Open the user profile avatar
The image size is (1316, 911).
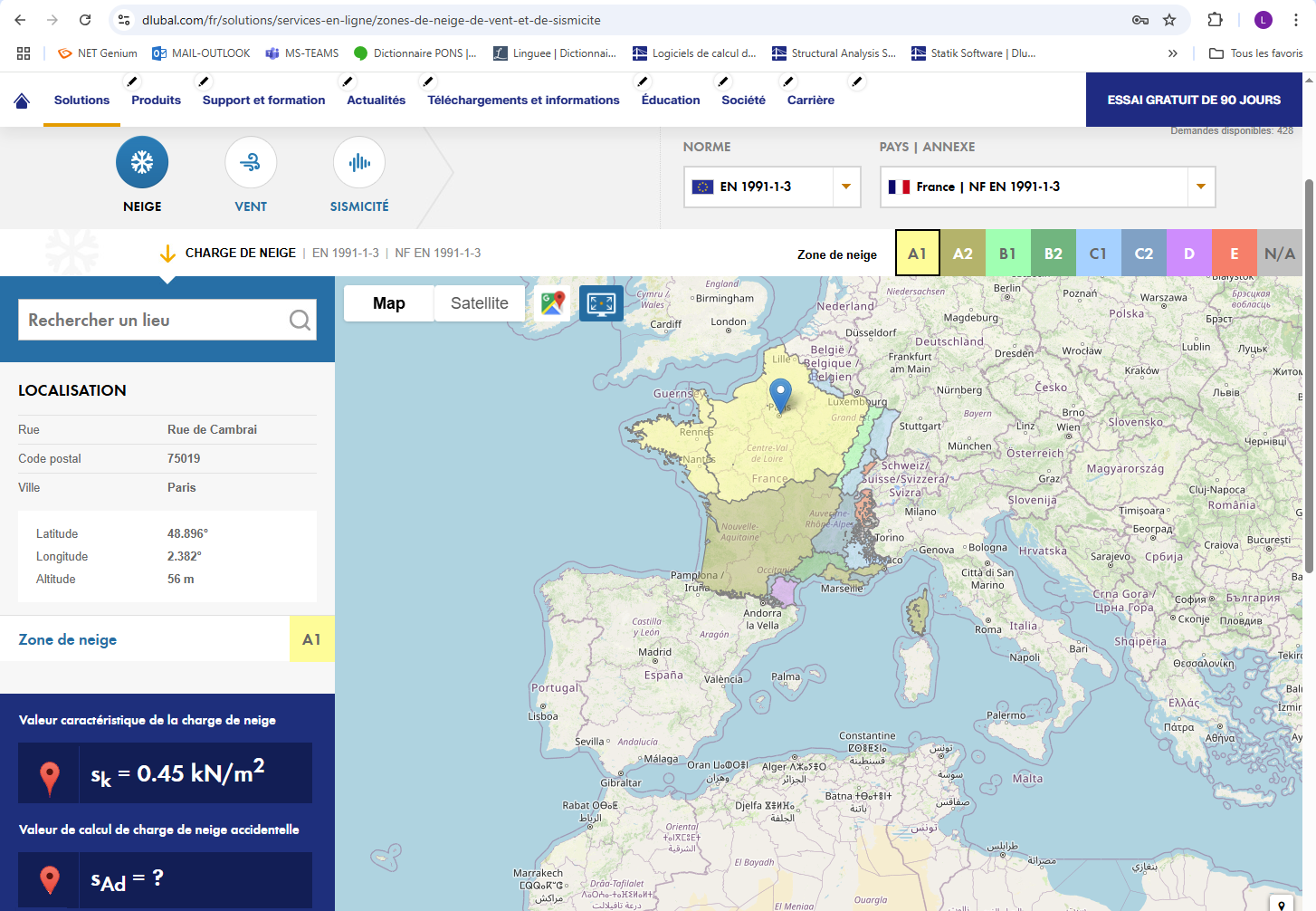1264,20
